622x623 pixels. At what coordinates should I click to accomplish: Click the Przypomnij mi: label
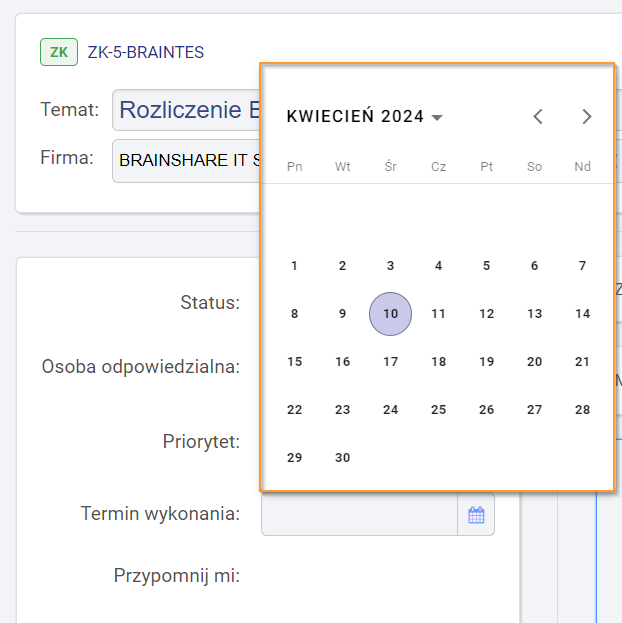point(177,576)
